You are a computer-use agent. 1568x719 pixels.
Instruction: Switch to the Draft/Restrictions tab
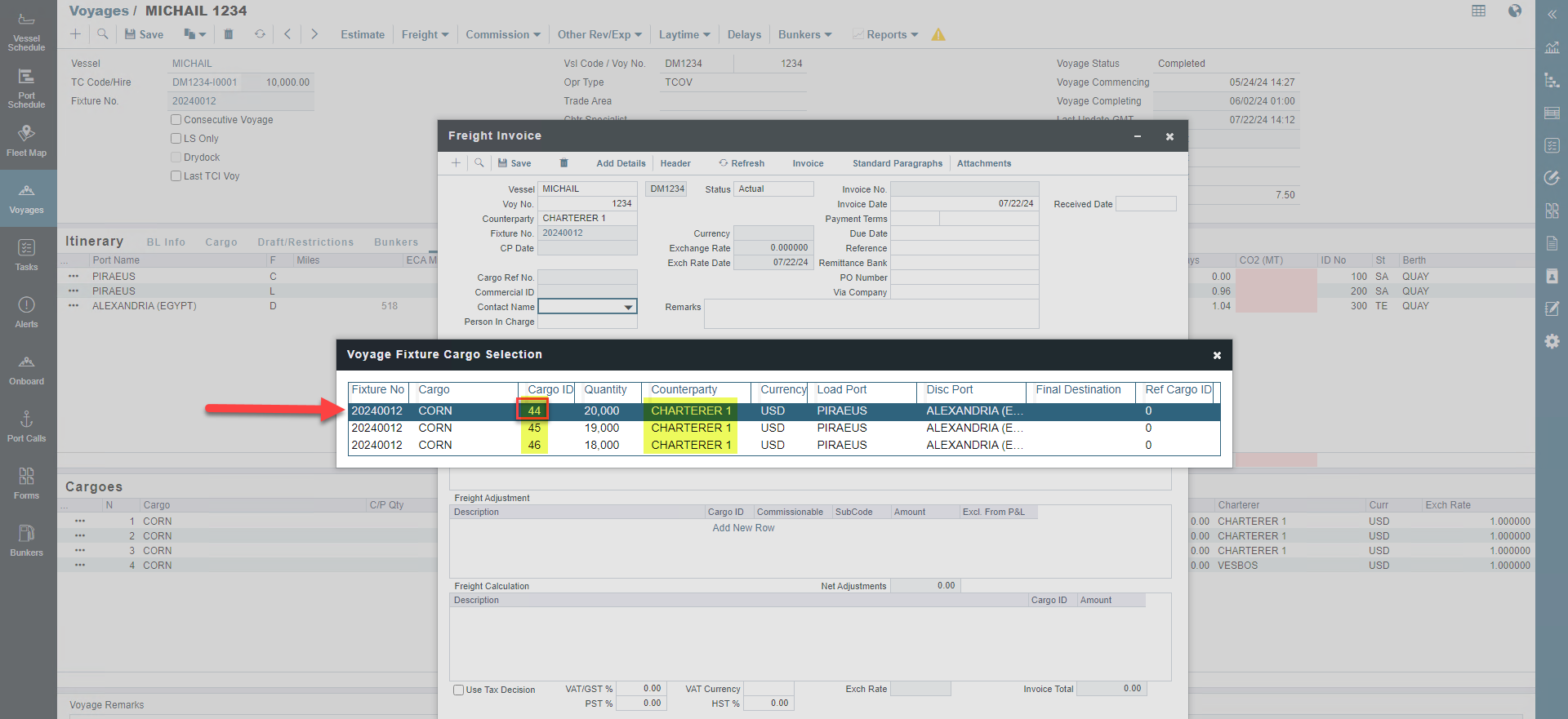coord(305,242)
